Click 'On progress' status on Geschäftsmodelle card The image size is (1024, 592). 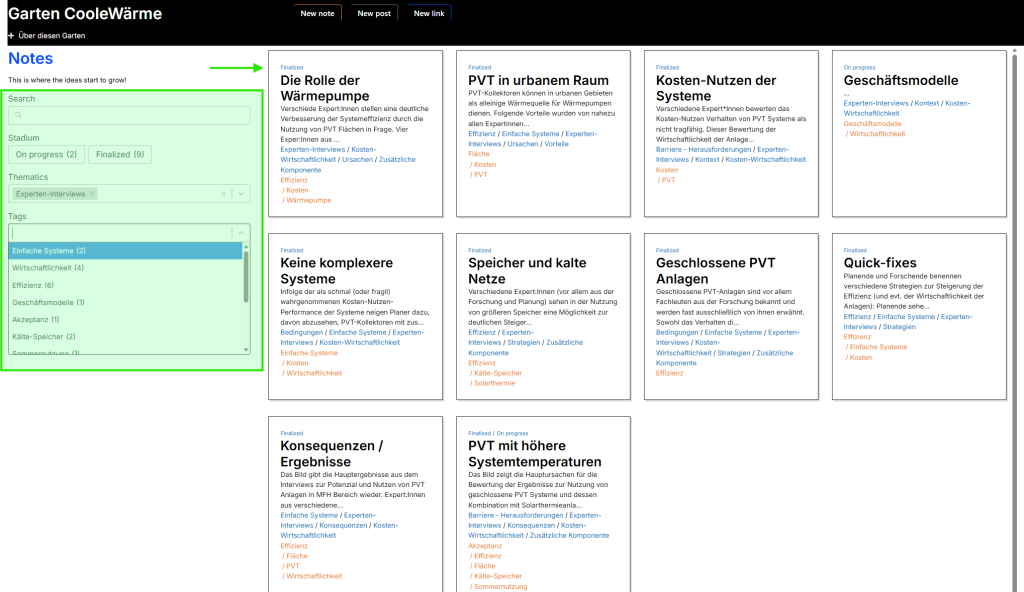coord(859,67)
